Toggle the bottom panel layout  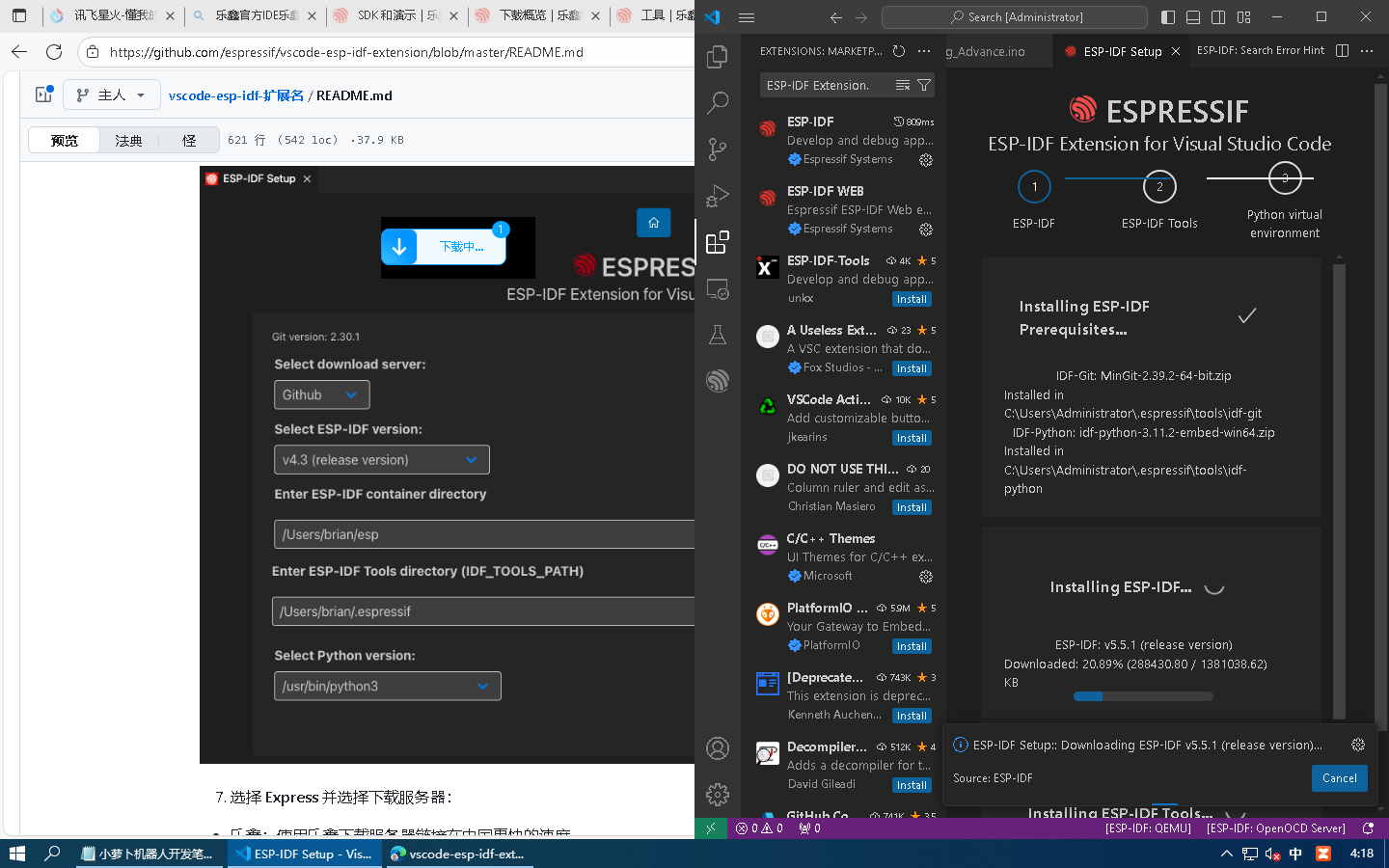(1193, 17)
